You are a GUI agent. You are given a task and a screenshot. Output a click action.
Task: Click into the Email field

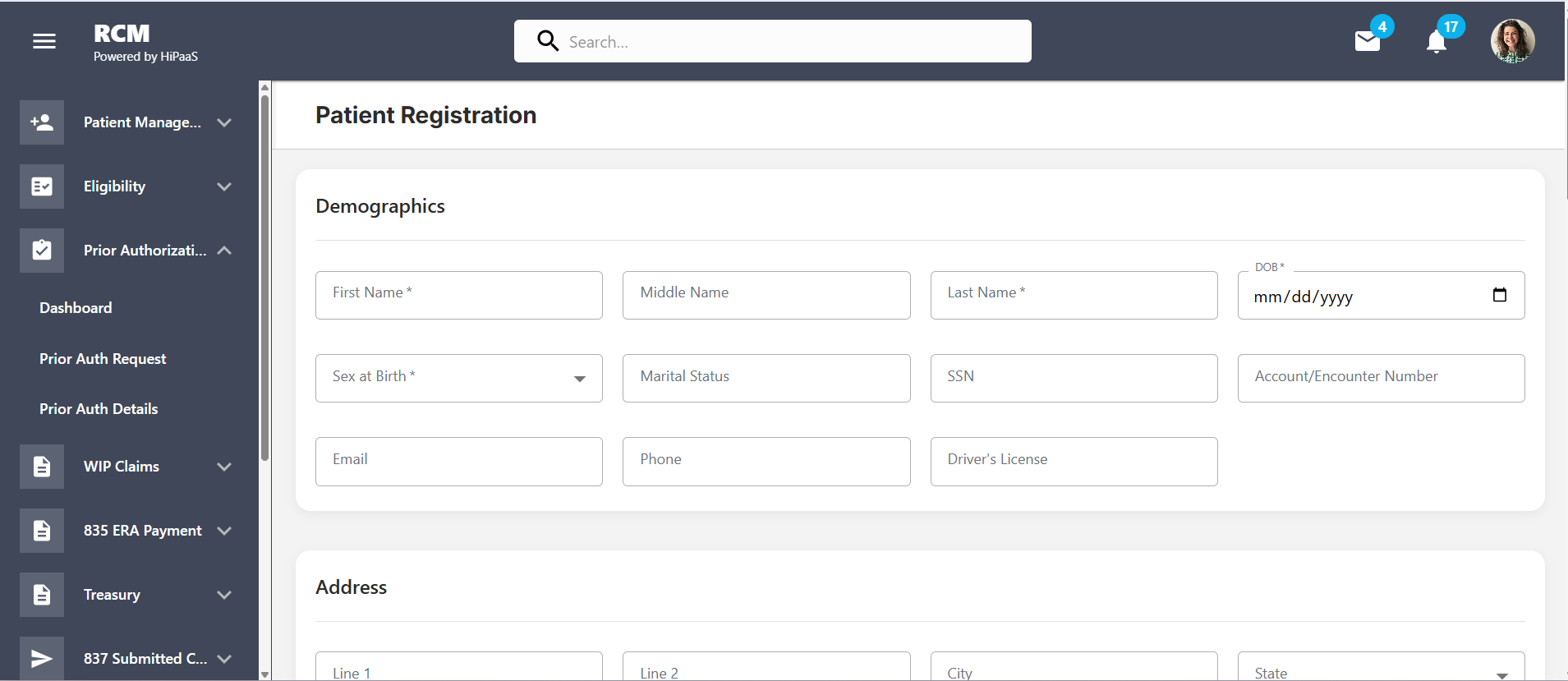459,462
